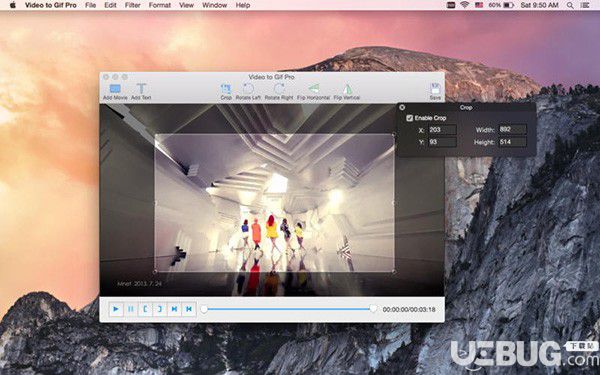Open the Apple menu

coord(12,5)
